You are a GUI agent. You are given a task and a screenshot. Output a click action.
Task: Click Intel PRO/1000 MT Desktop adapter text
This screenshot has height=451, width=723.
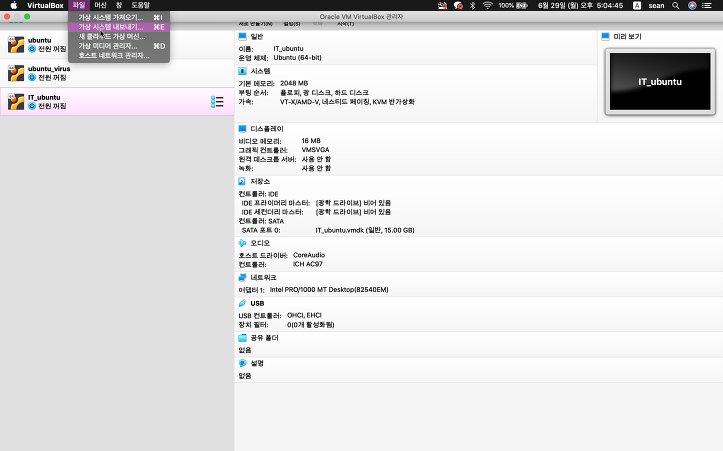pyautogui.click(x=329, y=290)
